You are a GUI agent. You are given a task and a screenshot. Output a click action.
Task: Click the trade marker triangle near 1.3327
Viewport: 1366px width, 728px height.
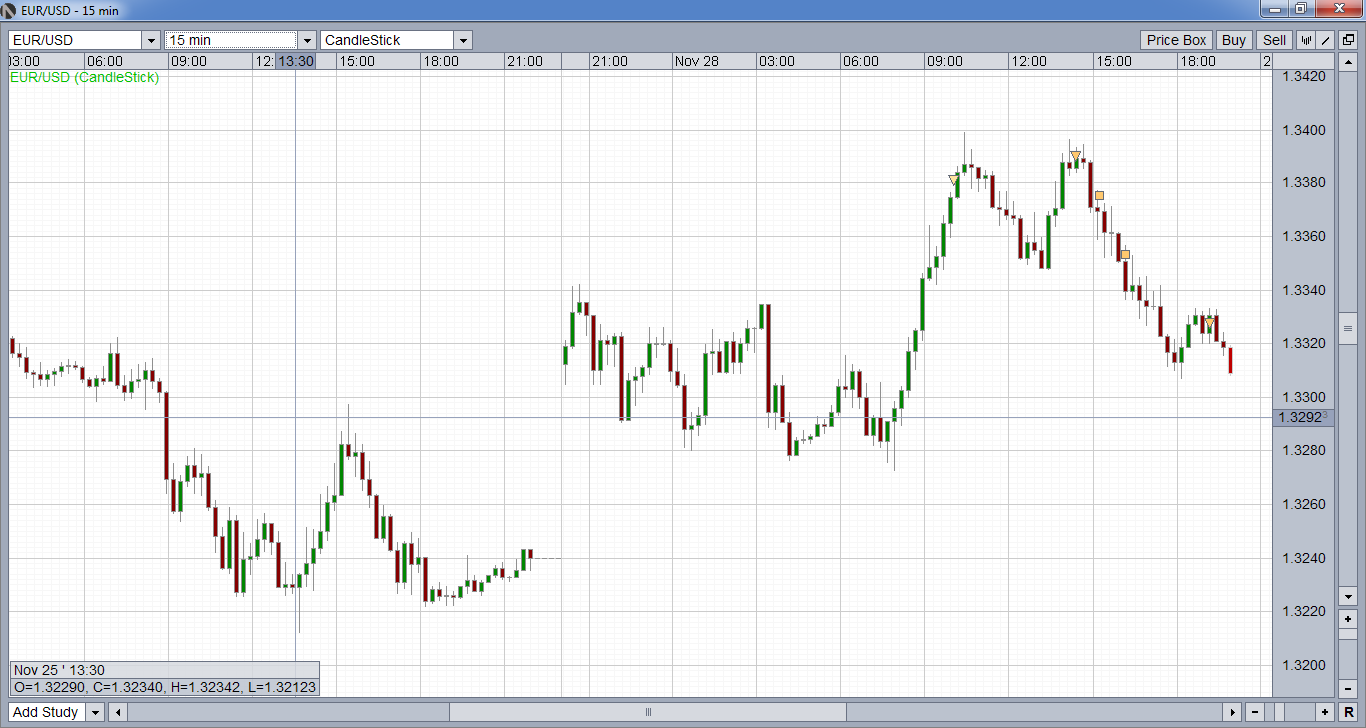pyautogui.click(x=1209, y=323)
